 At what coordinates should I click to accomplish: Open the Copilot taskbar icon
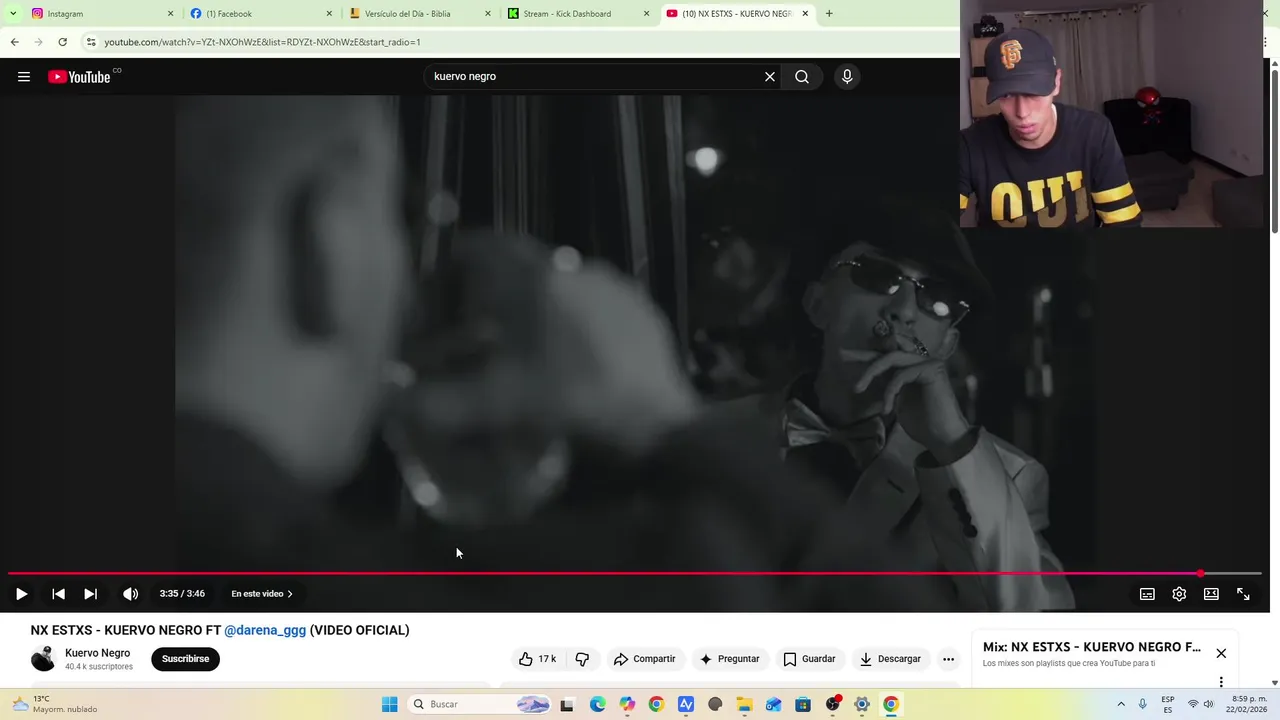(x=627, y=704)
